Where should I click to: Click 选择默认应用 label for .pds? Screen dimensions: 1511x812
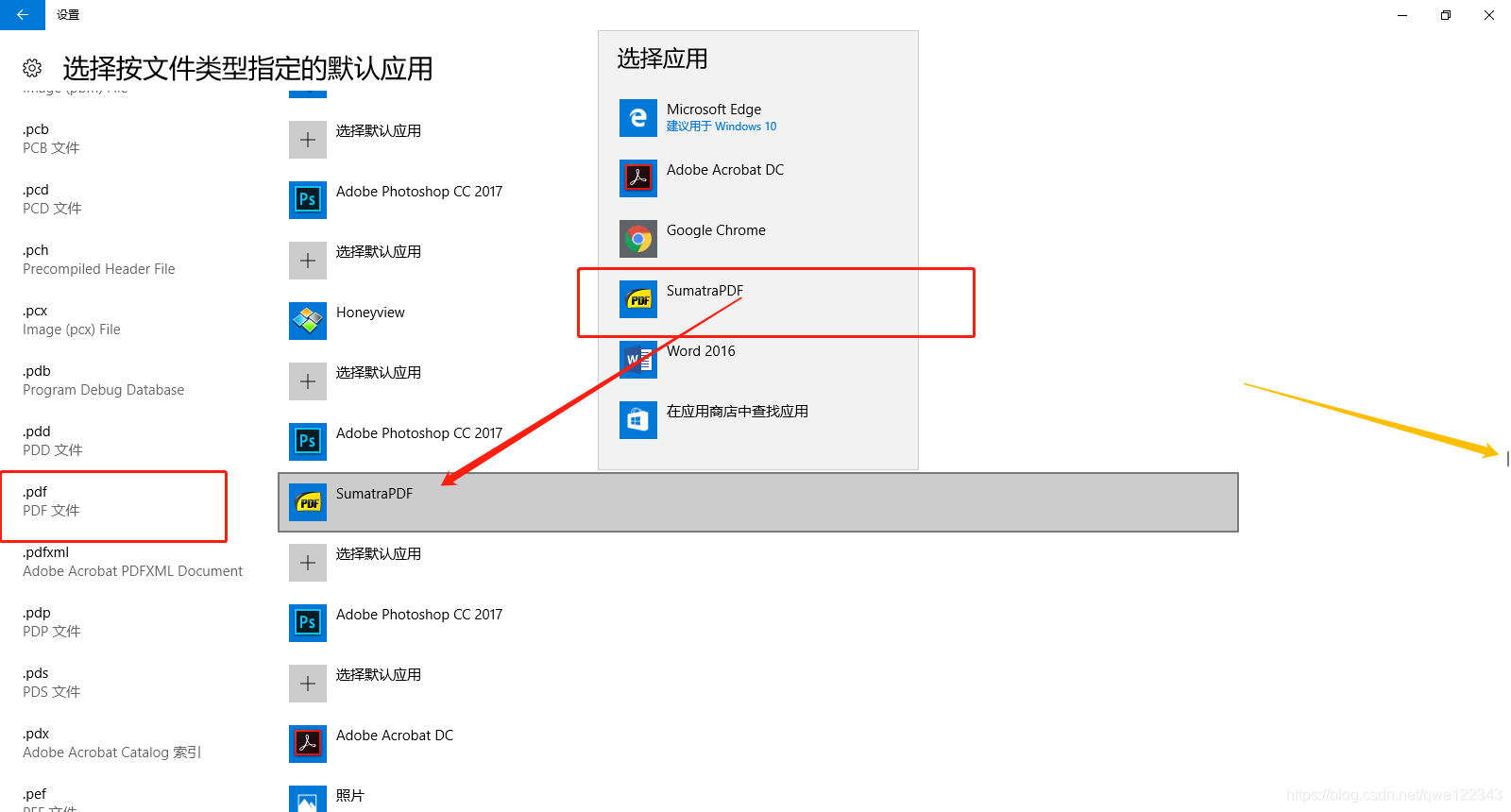pos(379,675)
